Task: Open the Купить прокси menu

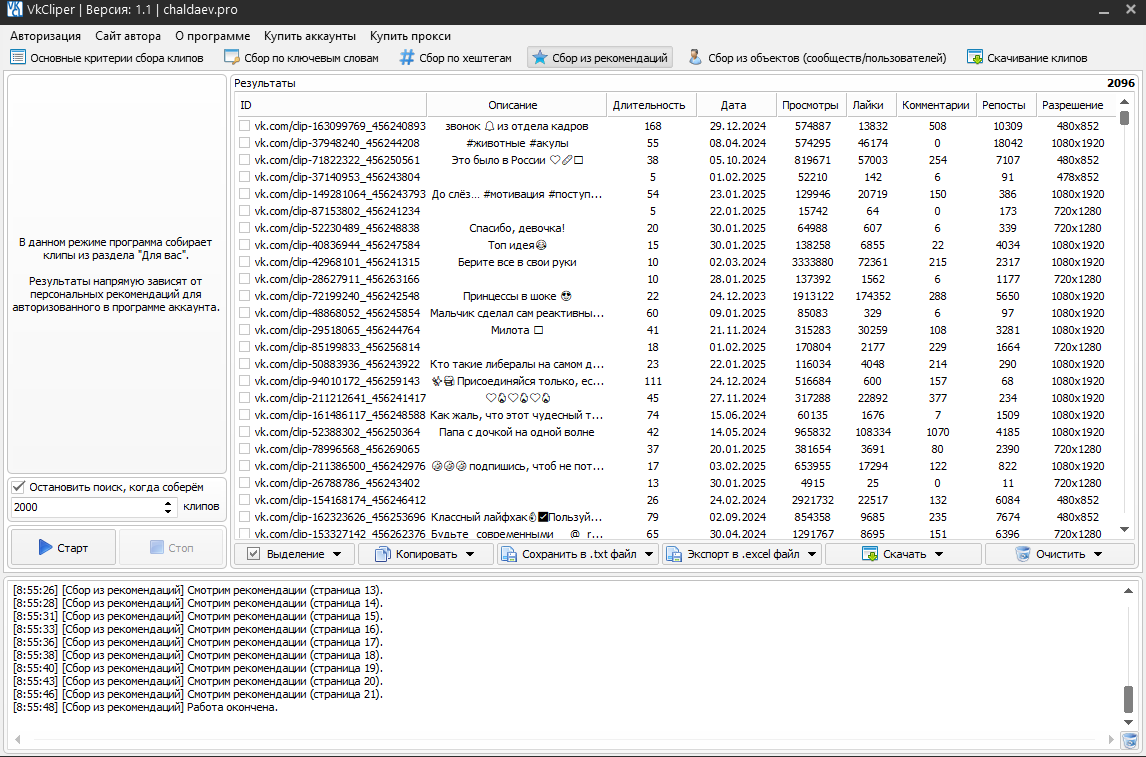Action: coord(410,36)
